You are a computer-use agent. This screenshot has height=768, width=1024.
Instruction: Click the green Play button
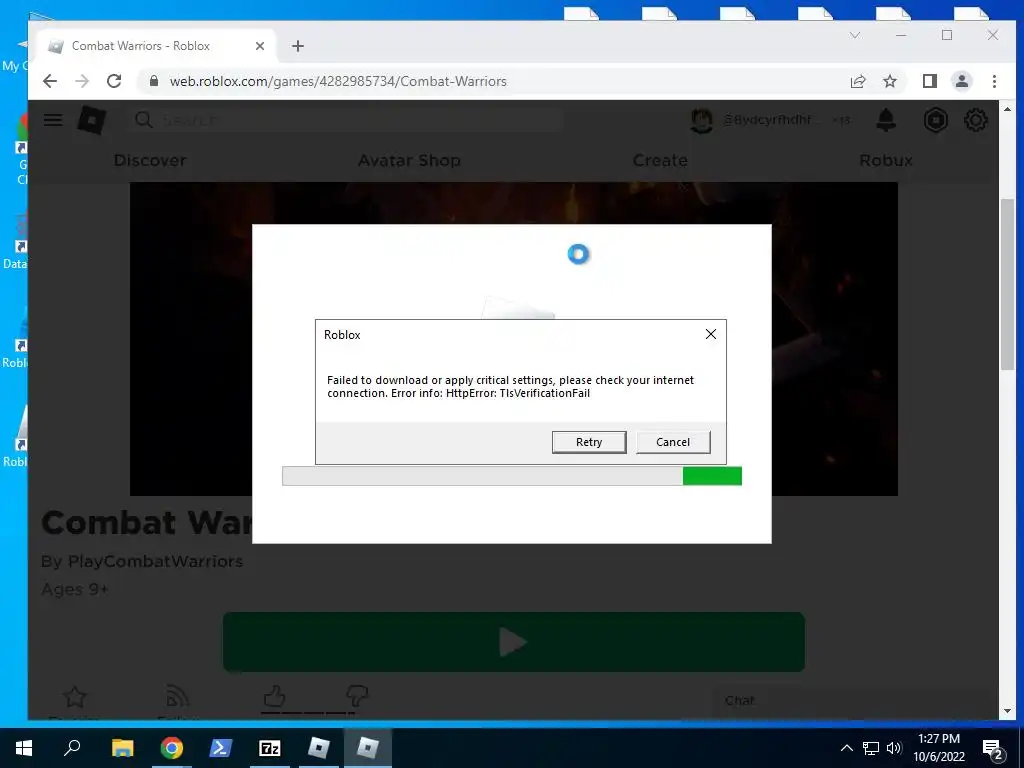[513, 642]
